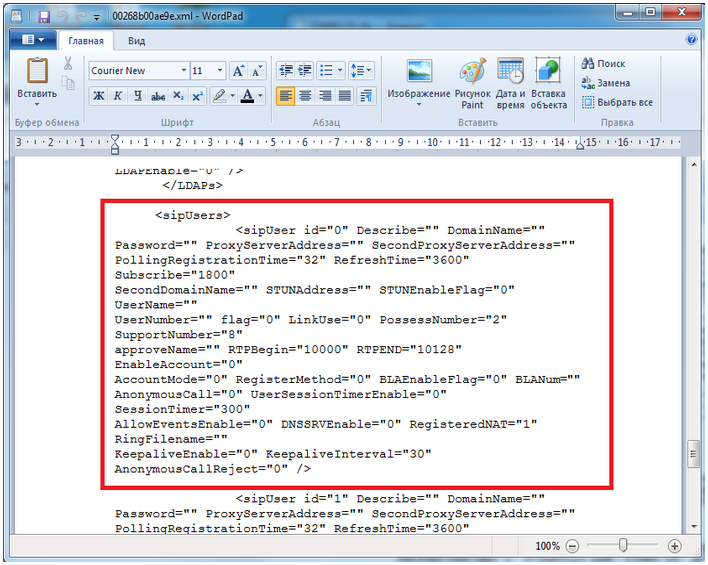The height and width of the screenshot is (565, 708).
Task: Click scrollbar up arrow
Action: [x=693, y=165]
